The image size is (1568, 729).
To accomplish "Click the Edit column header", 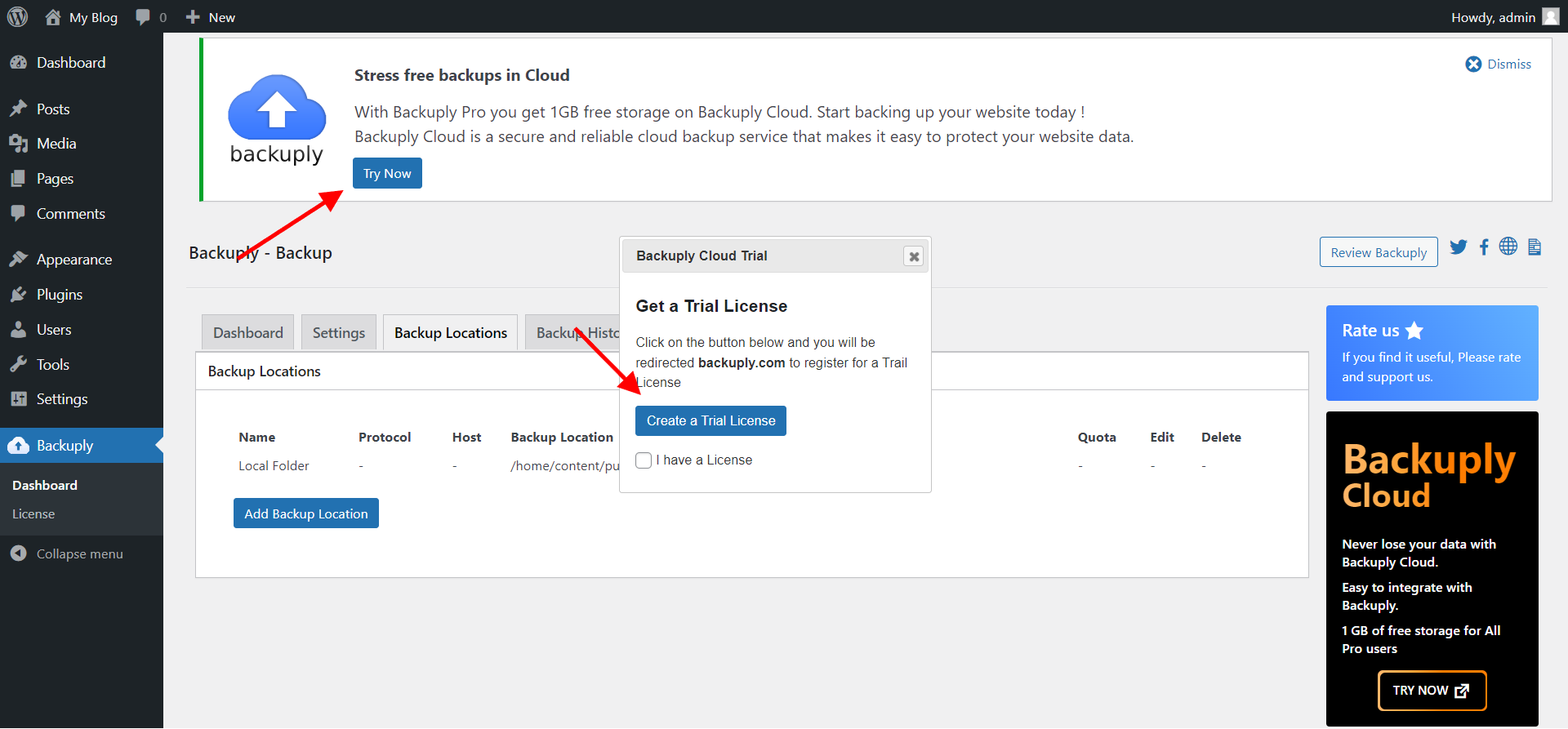I will pos(1162,438).
